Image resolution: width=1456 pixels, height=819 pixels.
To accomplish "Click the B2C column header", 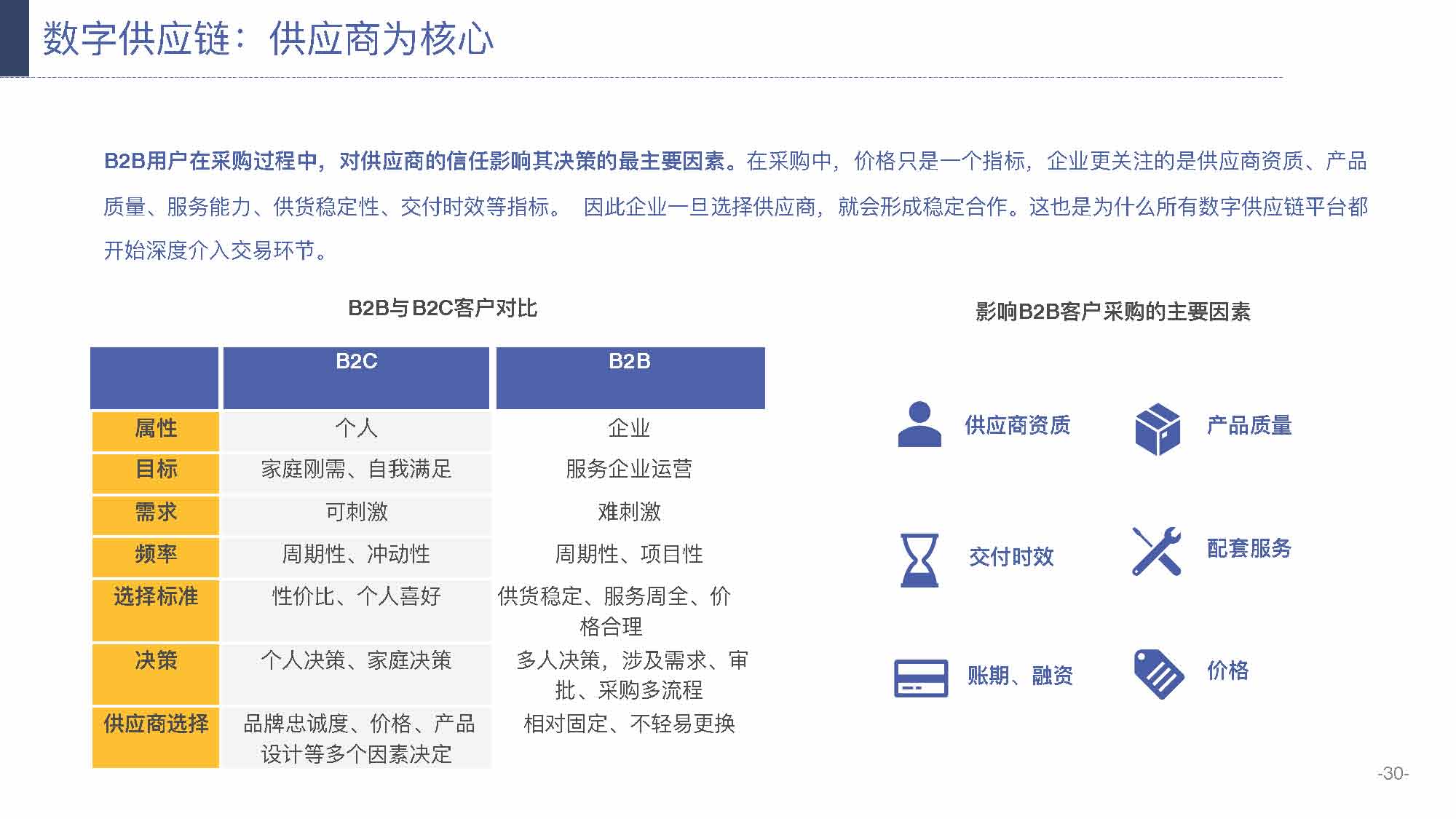I will tap(356, 378).
